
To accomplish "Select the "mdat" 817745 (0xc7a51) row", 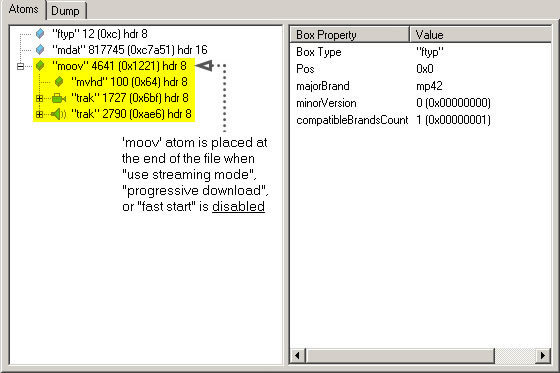I will coord(130,50).
